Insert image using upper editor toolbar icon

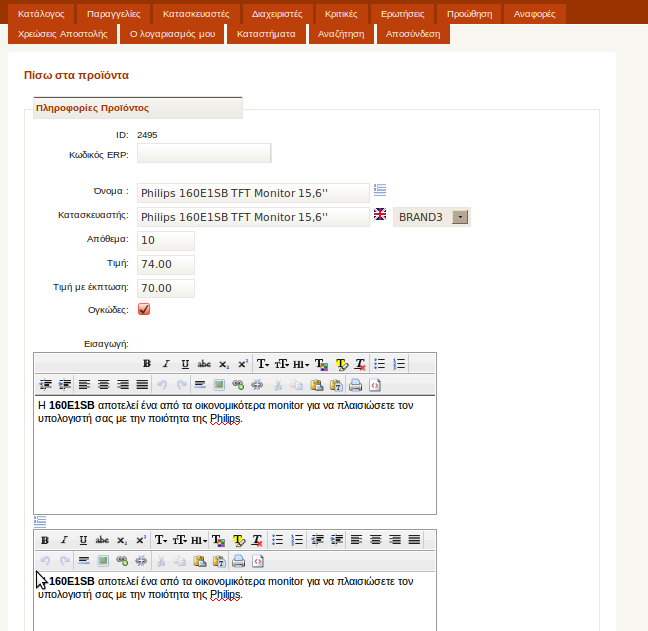[x=219, y=385]
